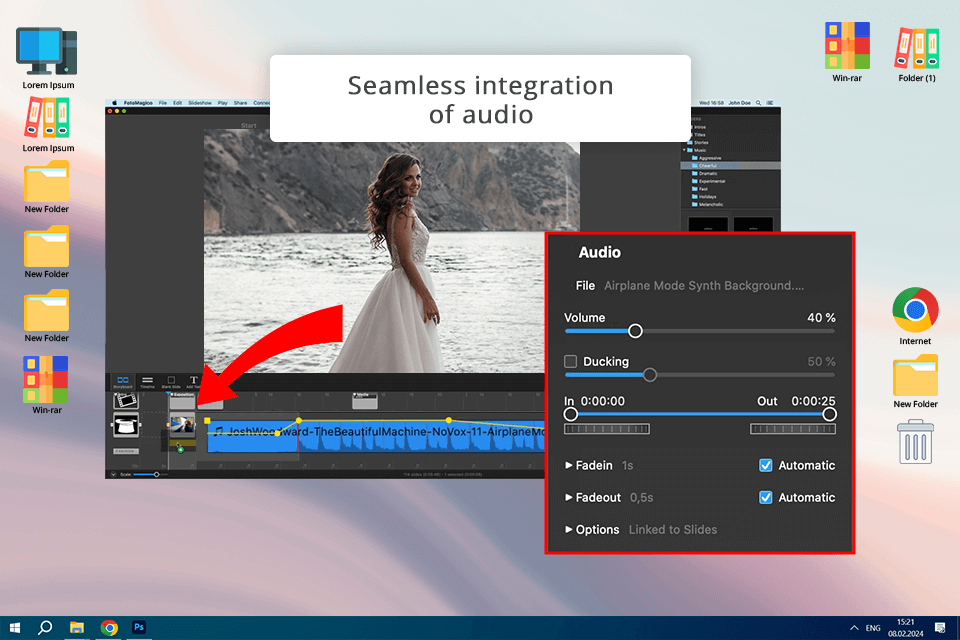This screenshot has height=640, width=960.
Task: Expand the Fadeout disclosure triangle
Action: click(x=569, y=497)
